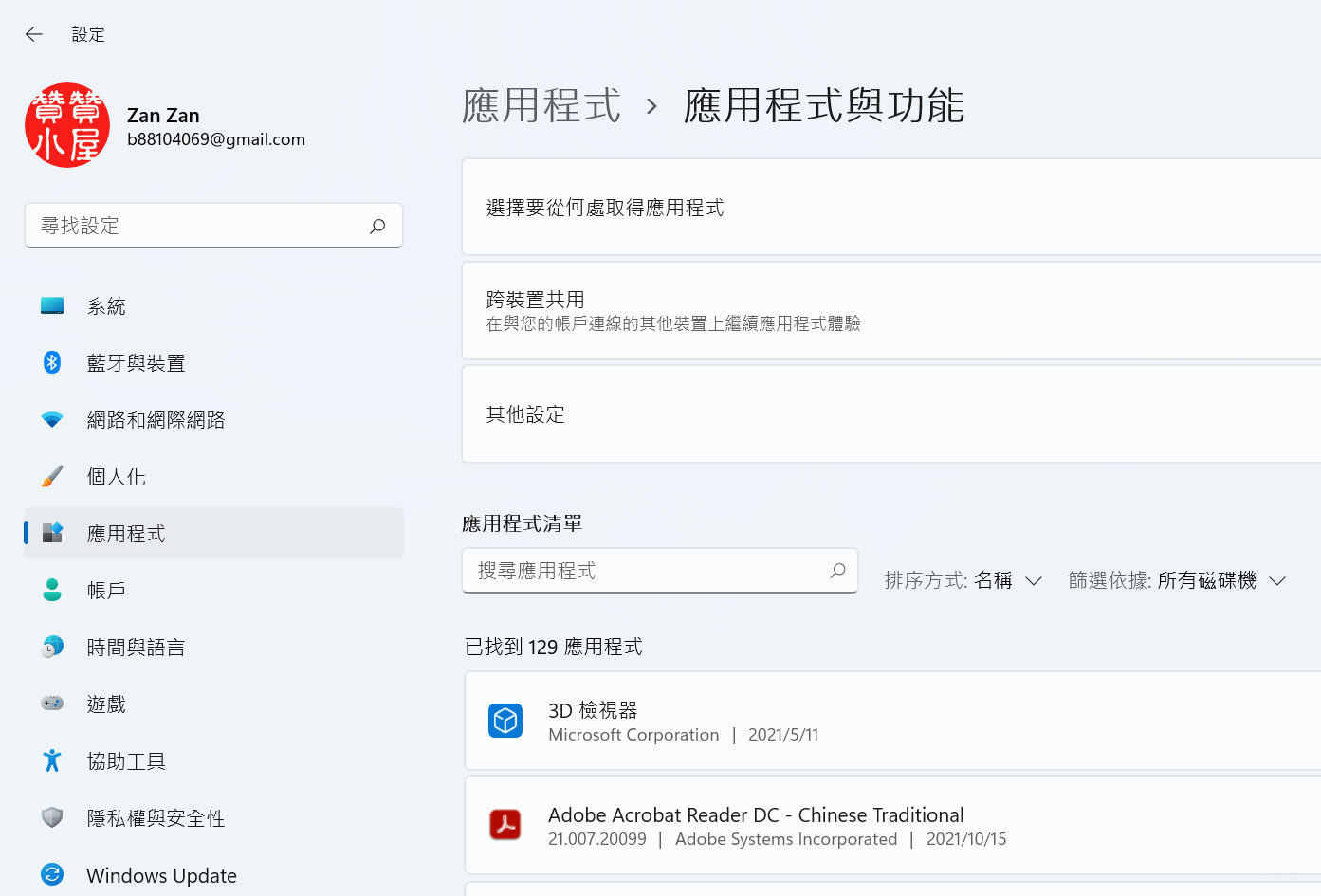Open the 其他設定 card
The width and height of the screenshot is (1321, 896).
pyautogui.click(x=891, y=414)
